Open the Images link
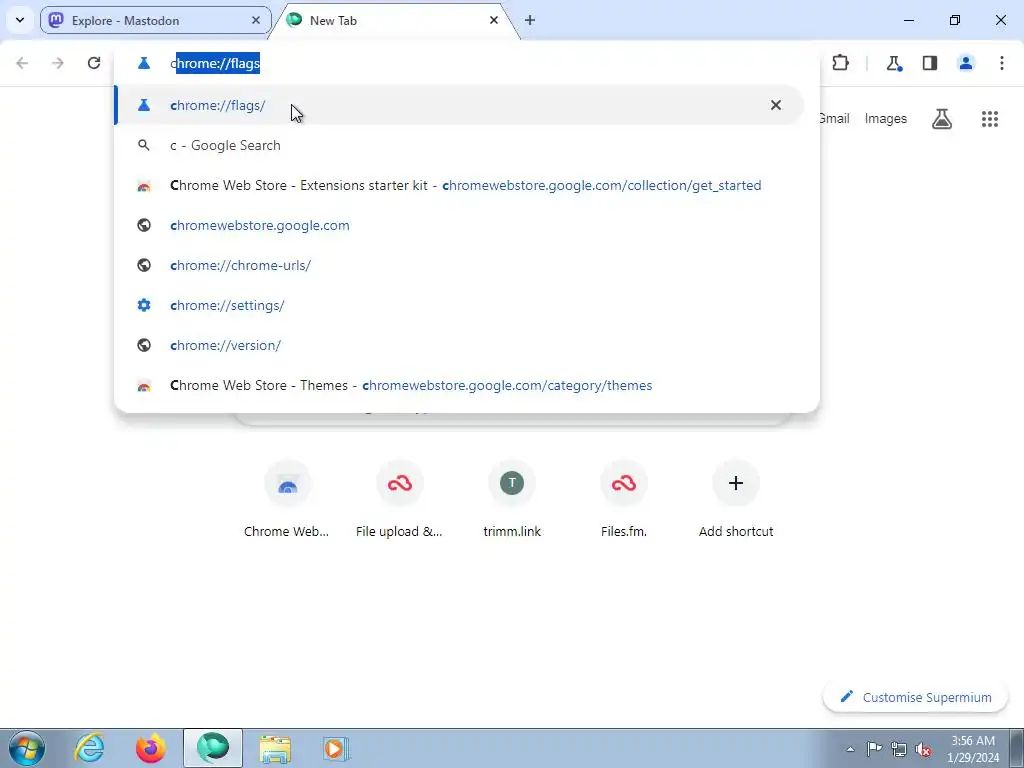Image resolution: width=1024 pixels, height=768 pixels. point(886,118)
